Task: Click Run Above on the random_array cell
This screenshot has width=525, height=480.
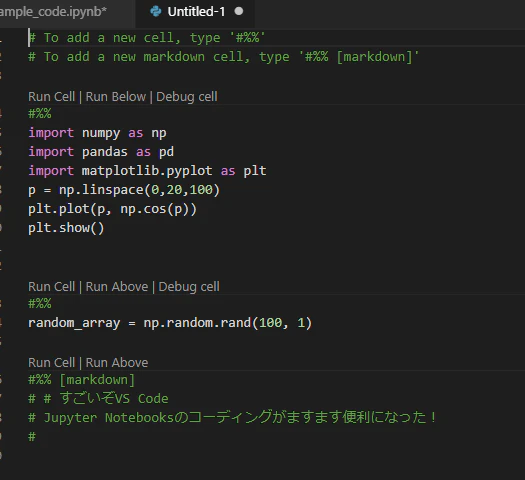Action: pyautogui.click(x=117, y=287)
